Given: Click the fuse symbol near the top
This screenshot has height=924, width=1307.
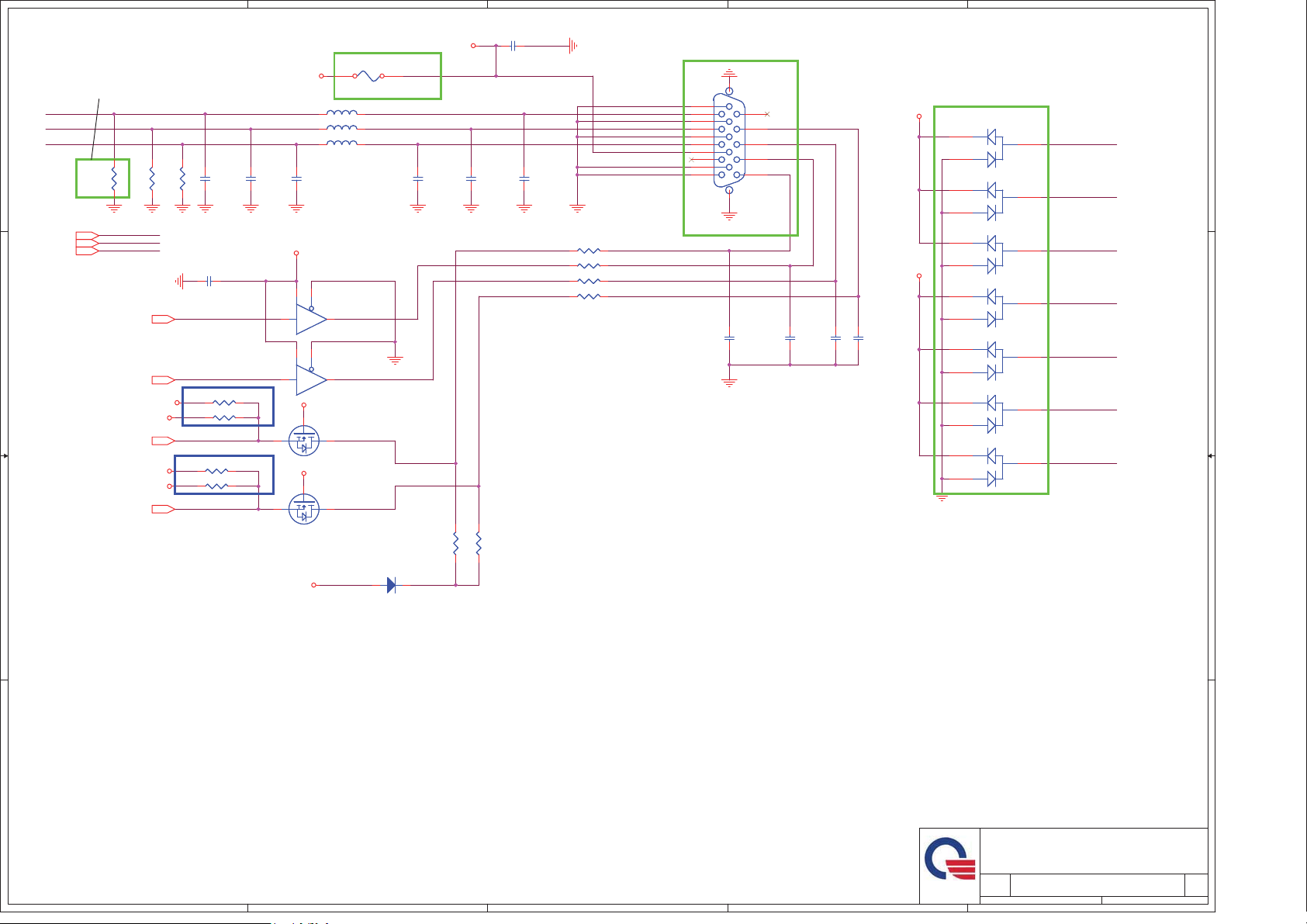Looking at the screenshot, I should (x=368, y=76).
